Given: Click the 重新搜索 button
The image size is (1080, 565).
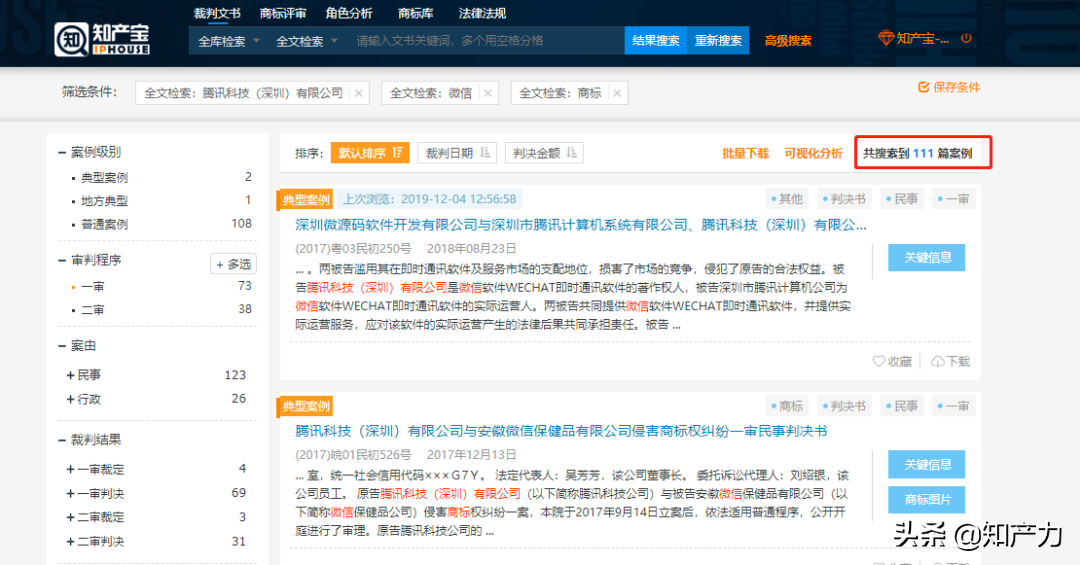Looking at the screenshot, I should coord(718,41).
